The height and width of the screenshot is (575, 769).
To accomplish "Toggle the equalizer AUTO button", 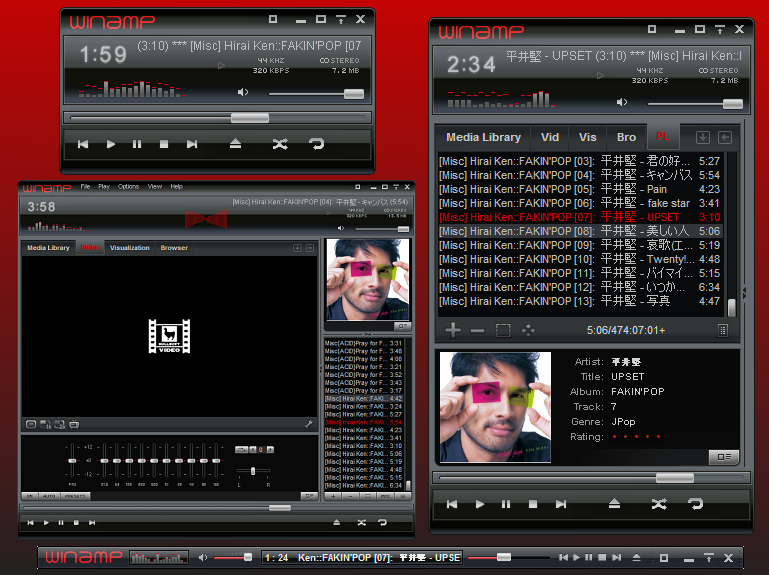I will 49,496.
